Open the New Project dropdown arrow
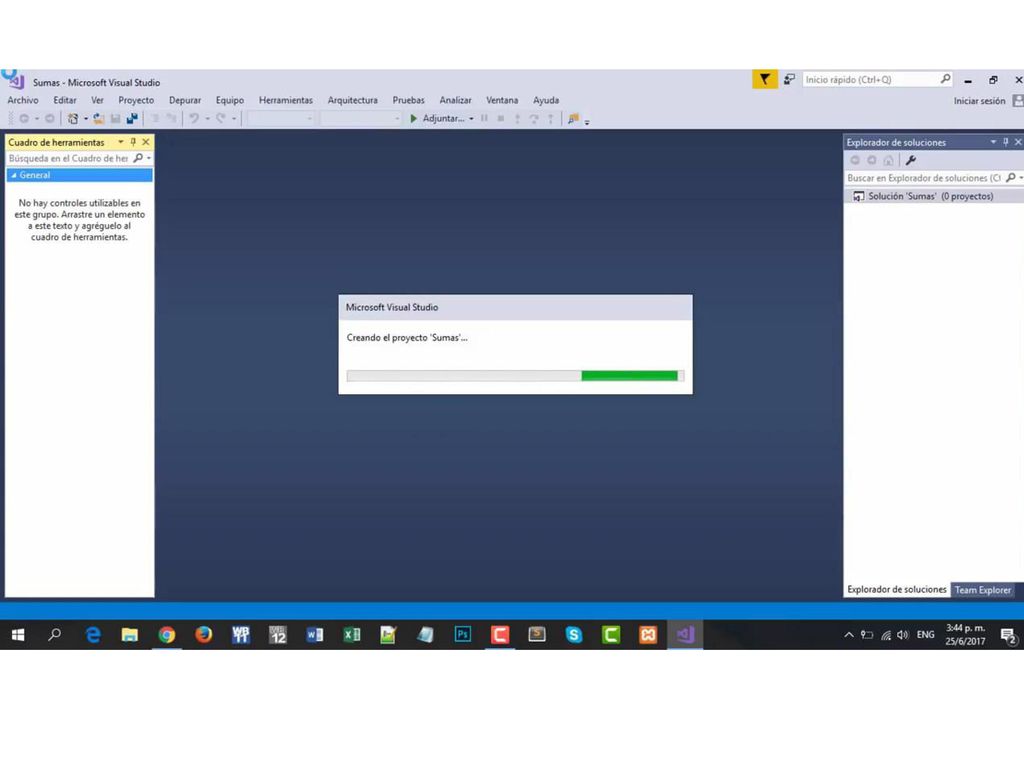The image size is (1024, 768). [x=86, y=119]
